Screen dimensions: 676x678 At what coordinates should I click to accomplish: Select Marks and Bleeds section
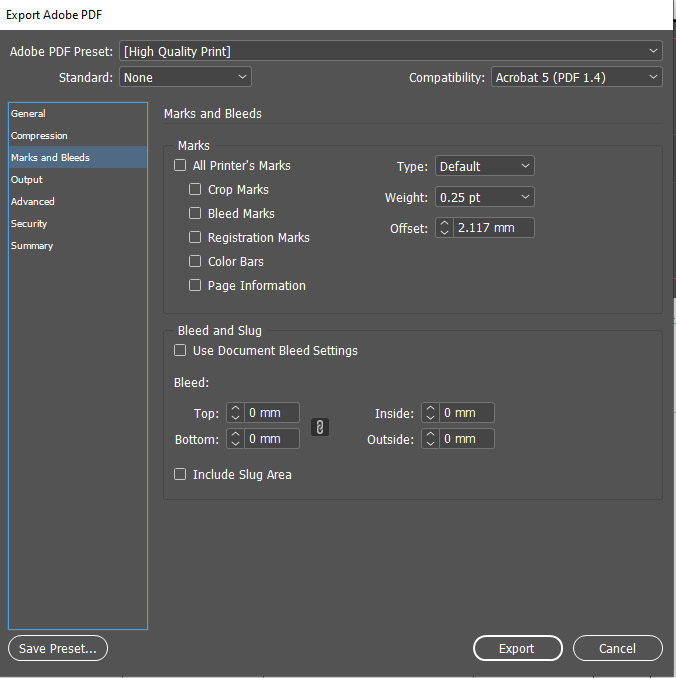coord(78,157)
